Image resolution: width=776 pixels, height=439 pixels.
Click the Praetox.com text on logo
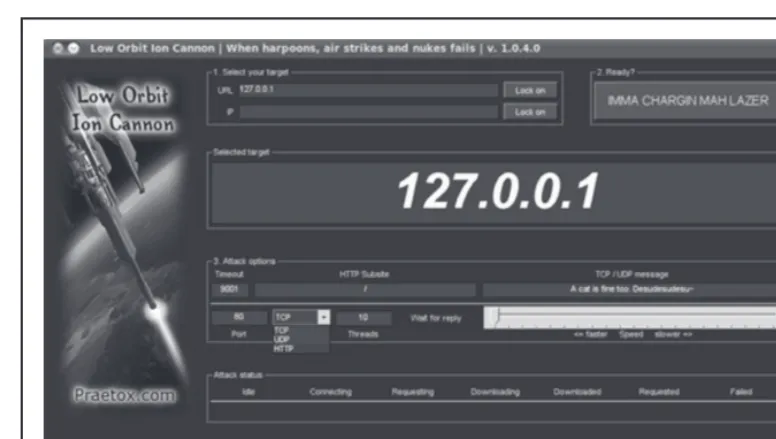125,395
